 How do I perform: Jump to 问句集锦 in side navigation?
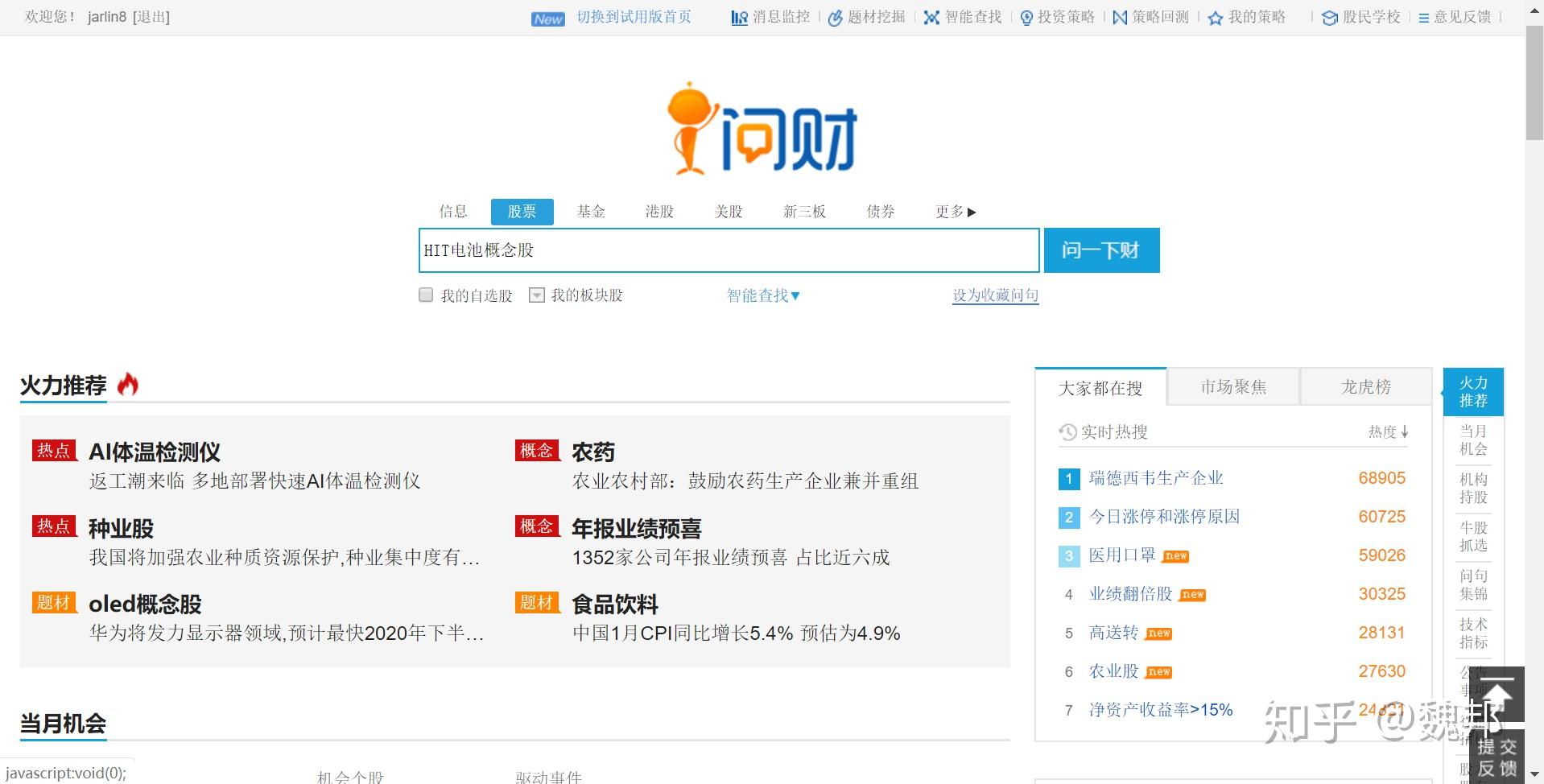[1473, 585]
